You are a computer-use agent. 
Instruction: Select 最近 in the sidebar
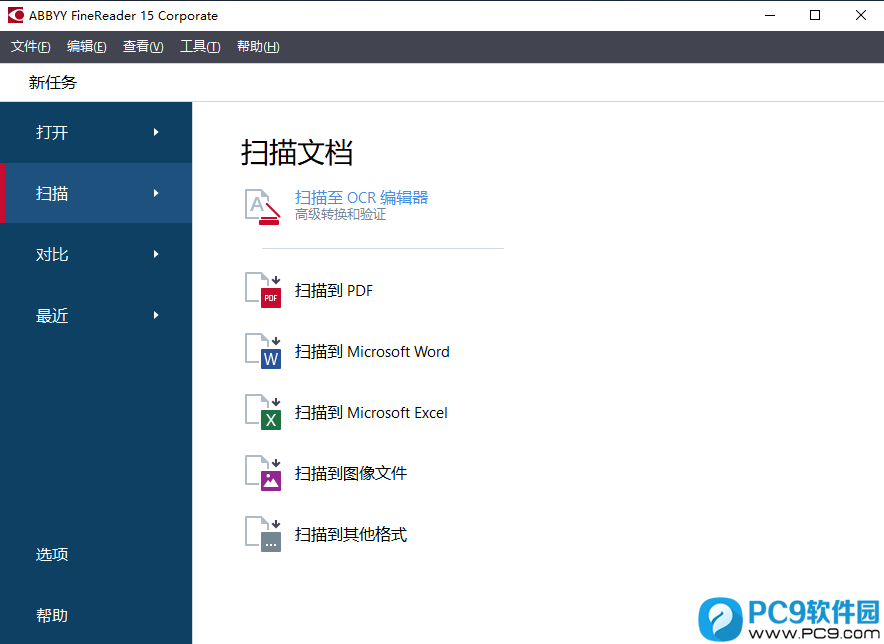pos(96,315)
